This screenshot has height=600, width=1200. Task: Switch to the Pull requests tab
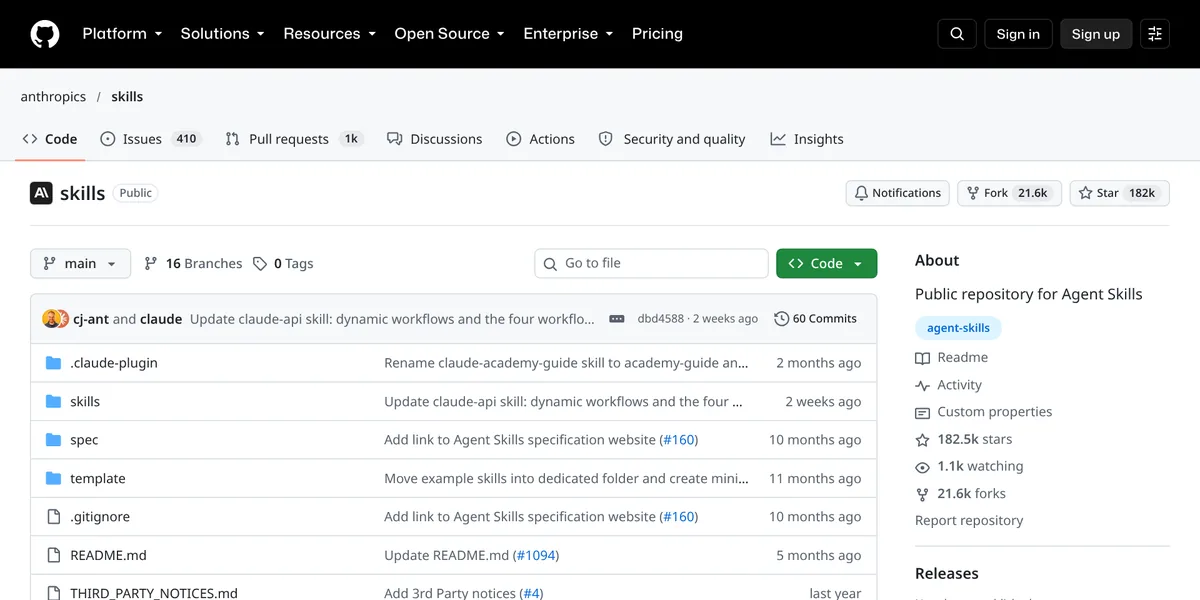293,139
